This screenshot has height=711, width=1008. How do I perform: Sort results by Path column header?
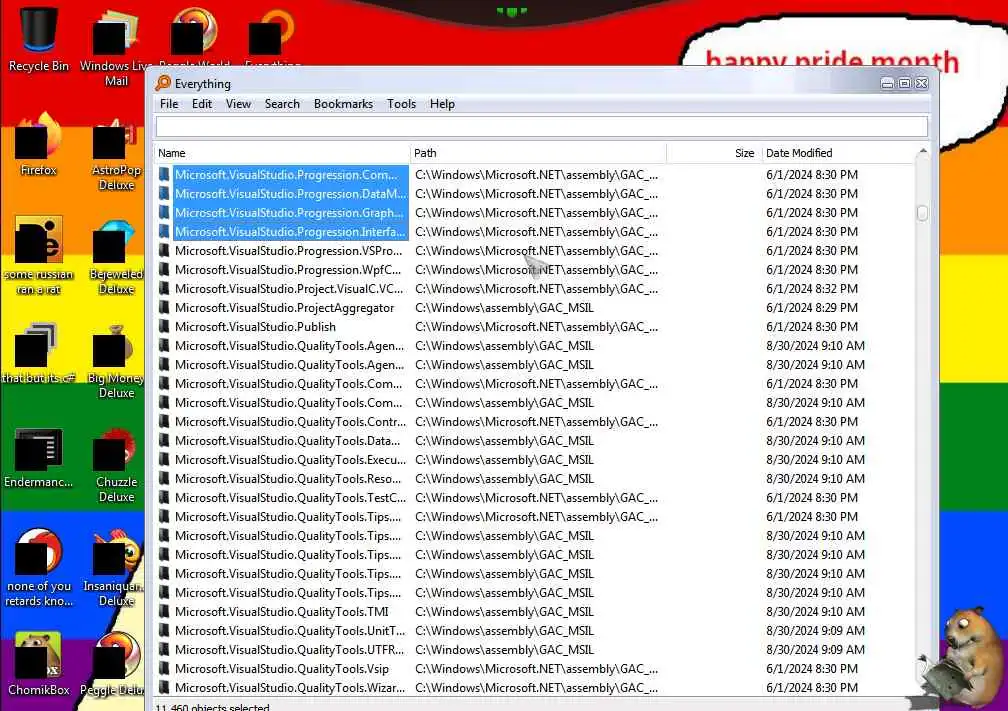(538, 153)
